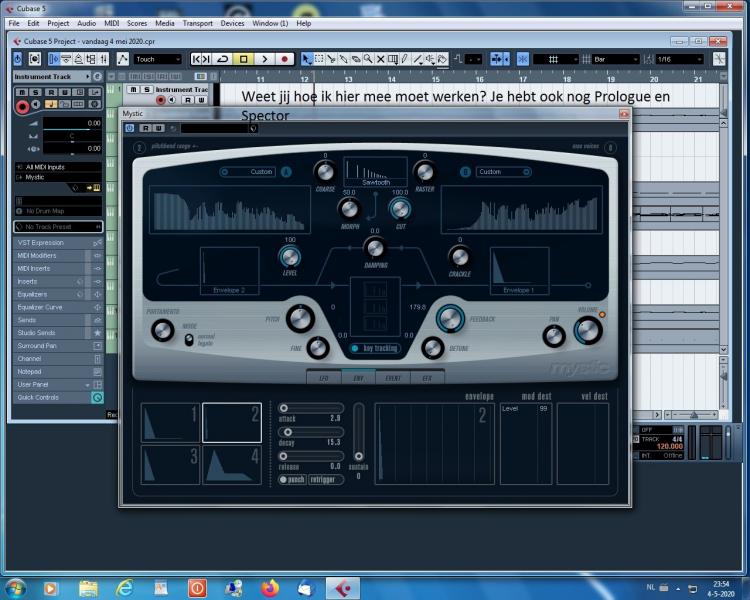The width and height of the screenshot is (750, 600).
Task: Open Firefox from the taskbar
Action: click(x=270, y=588)
